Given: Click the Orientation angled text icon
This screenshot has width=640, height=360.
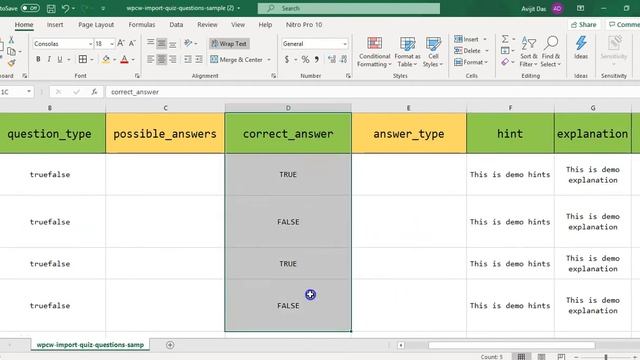Looking at the screenshot, I should click(x=188, y=43).
